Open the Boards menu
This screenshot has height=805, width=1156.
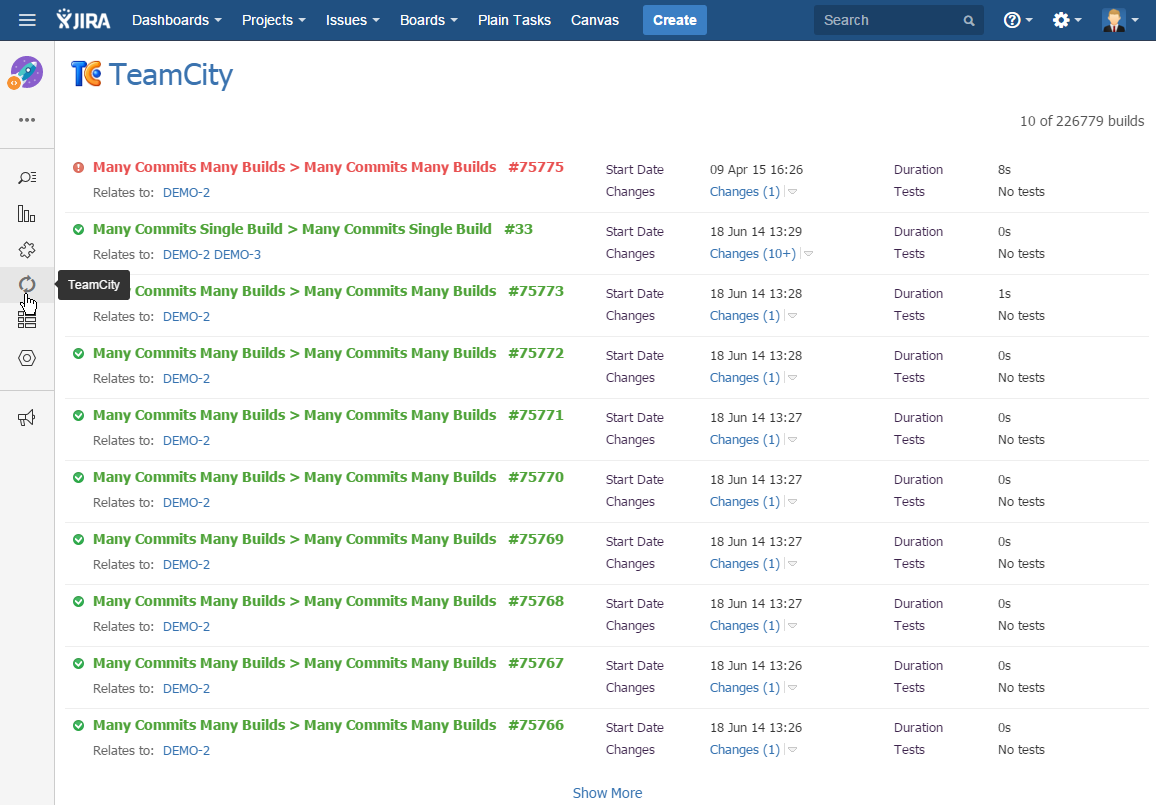click(x=428, y=20)
